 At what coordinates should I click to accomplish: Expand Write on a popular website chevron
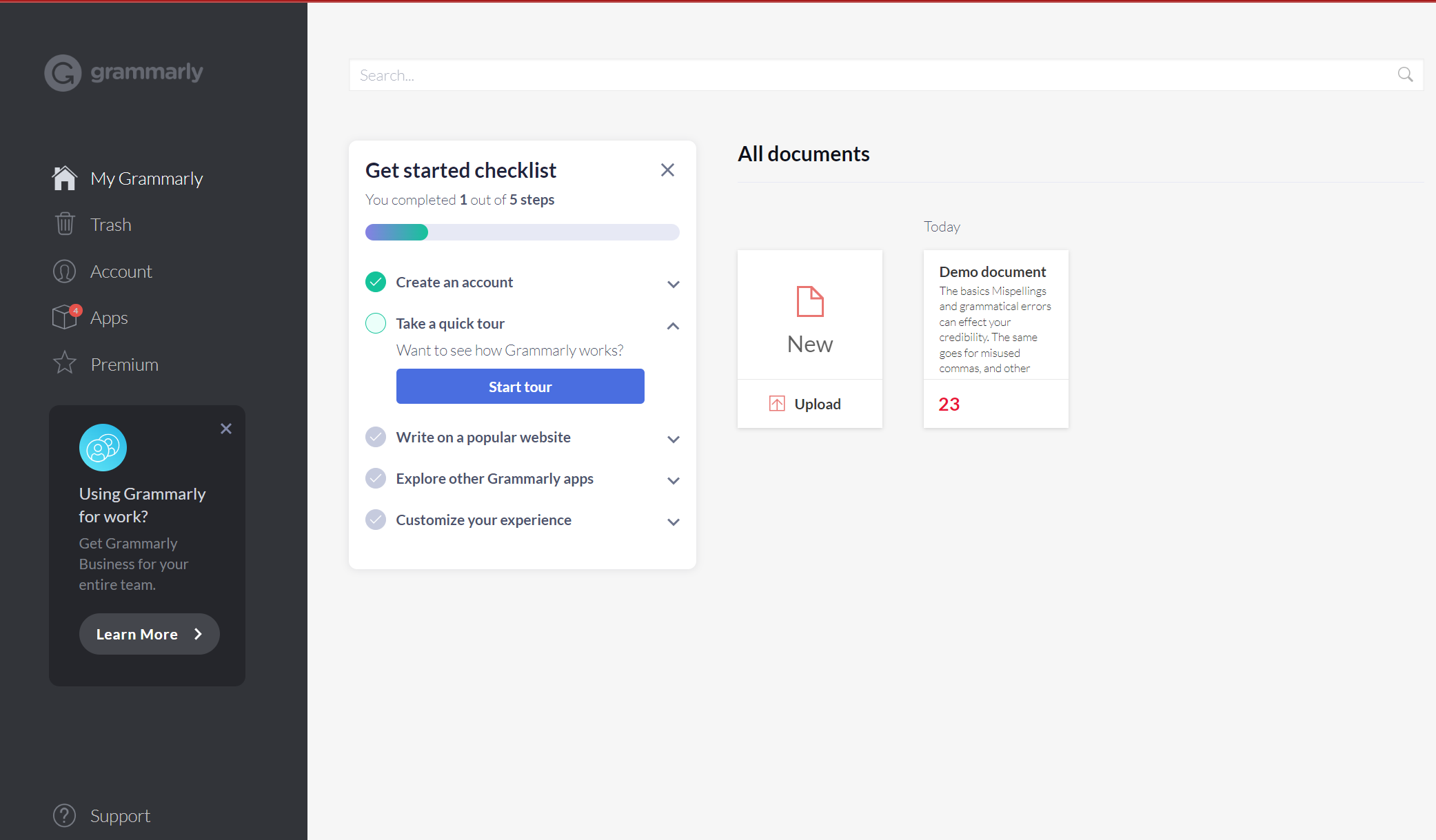click(674, 439)
